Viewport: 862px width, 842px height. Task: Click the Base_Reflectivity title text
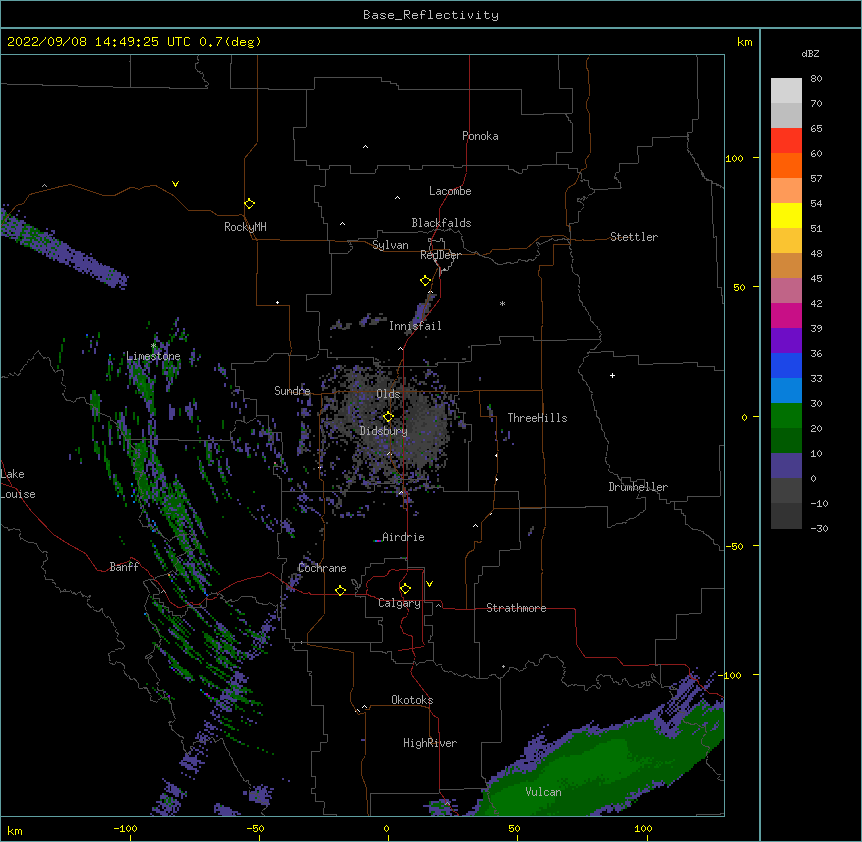tap(431, 15)
